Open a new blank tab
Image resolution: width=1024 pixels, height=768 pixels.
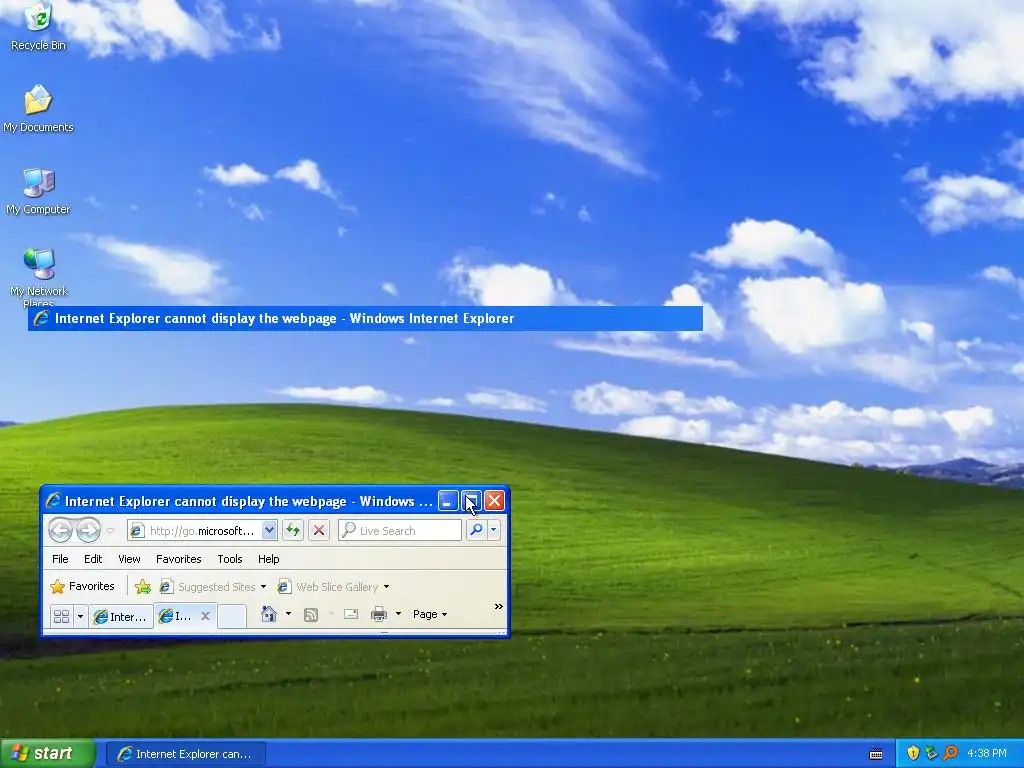[232, 616]
